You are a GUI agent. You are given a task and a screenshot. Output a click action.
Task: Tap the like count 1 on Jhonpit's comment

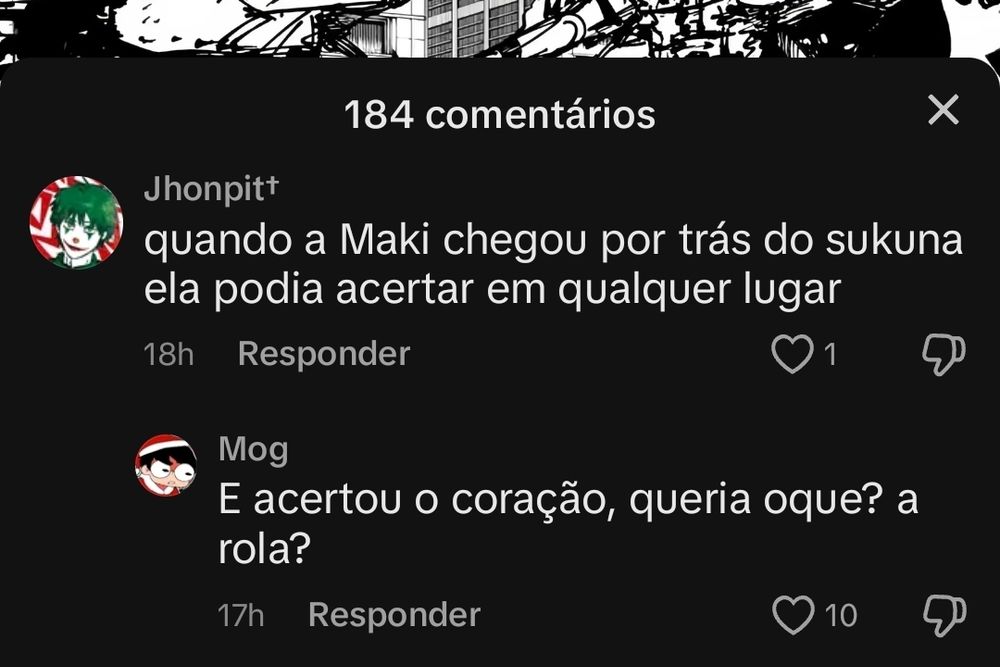830,354
